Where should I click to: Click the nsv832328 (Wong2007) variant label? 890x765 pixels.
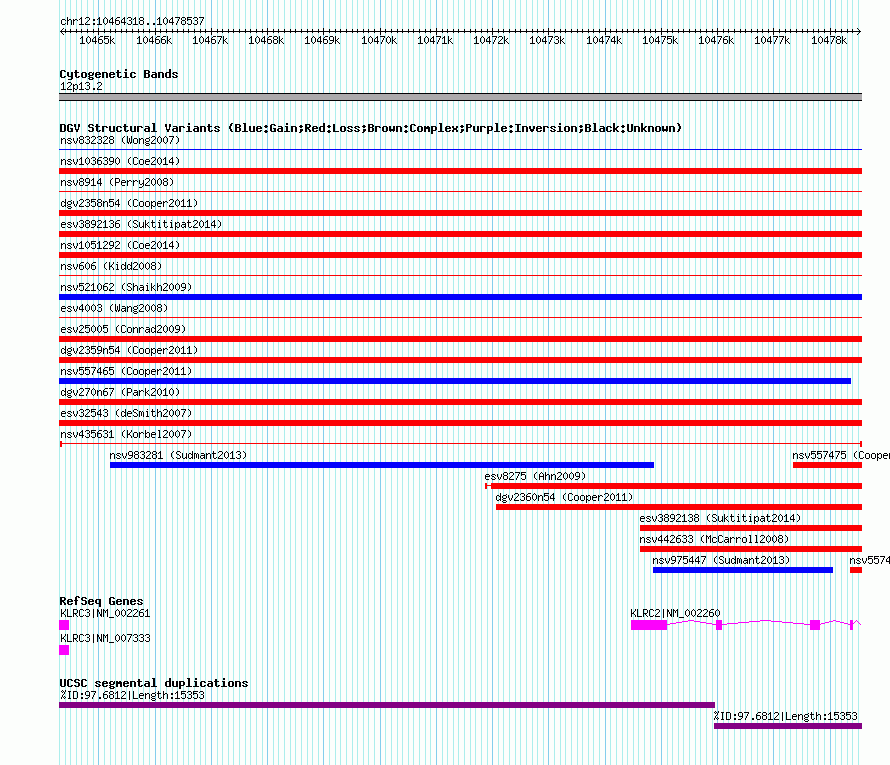[120, 140]
